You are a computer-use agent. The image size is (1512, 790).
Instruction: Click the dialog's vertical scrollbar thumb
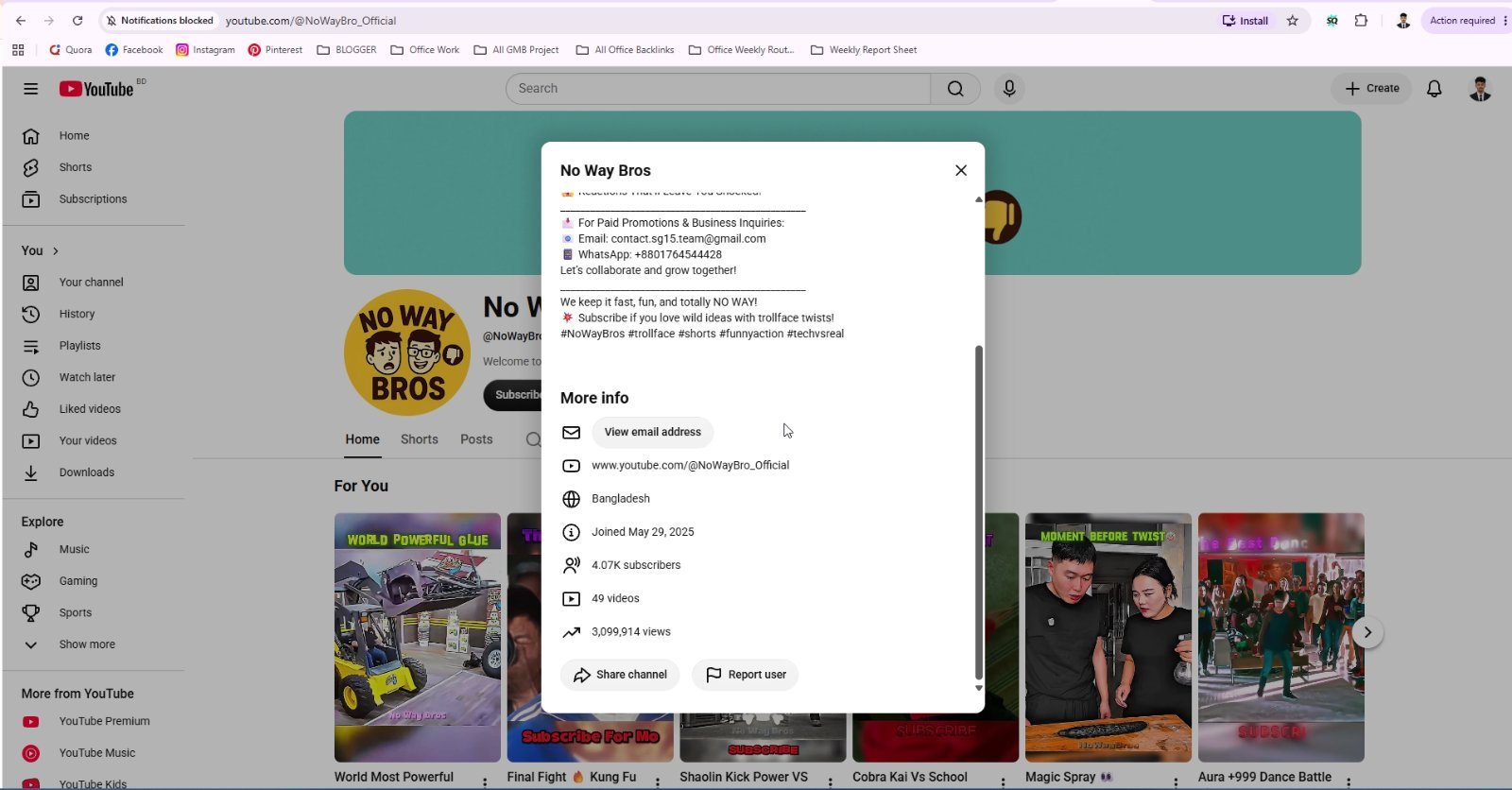[x=979, y=512]
